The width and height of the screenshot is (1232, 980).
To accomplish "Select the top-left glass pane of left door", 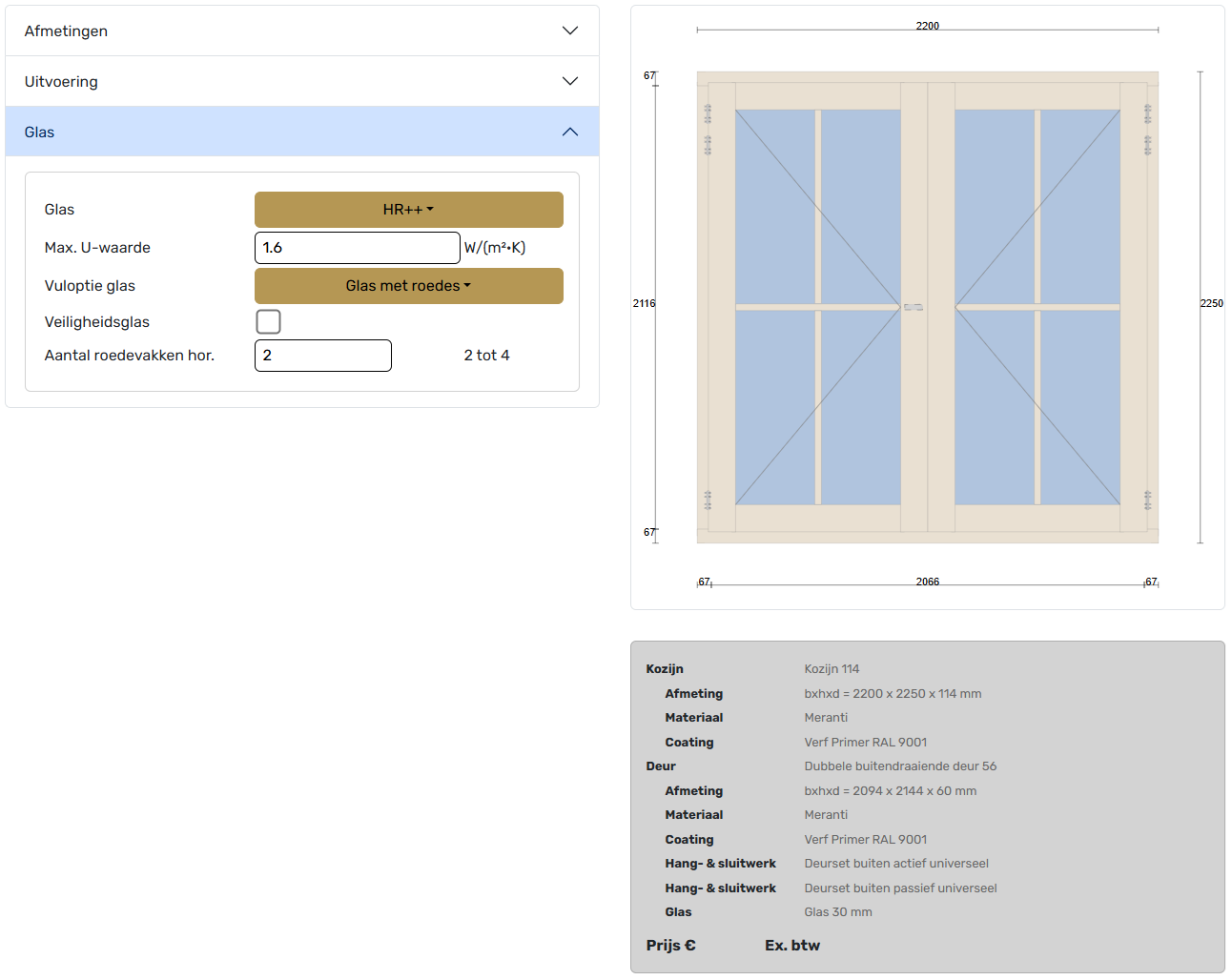I will (774, 206).
